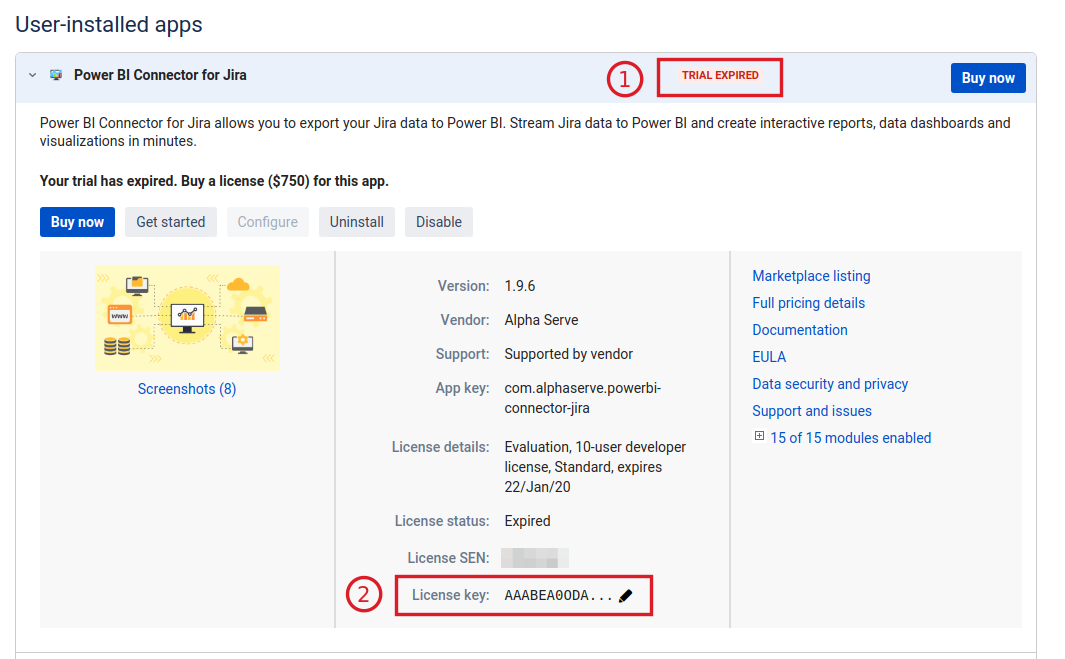
Task: Click Buy now below the trial expired message
Action: tap(77, 222)
